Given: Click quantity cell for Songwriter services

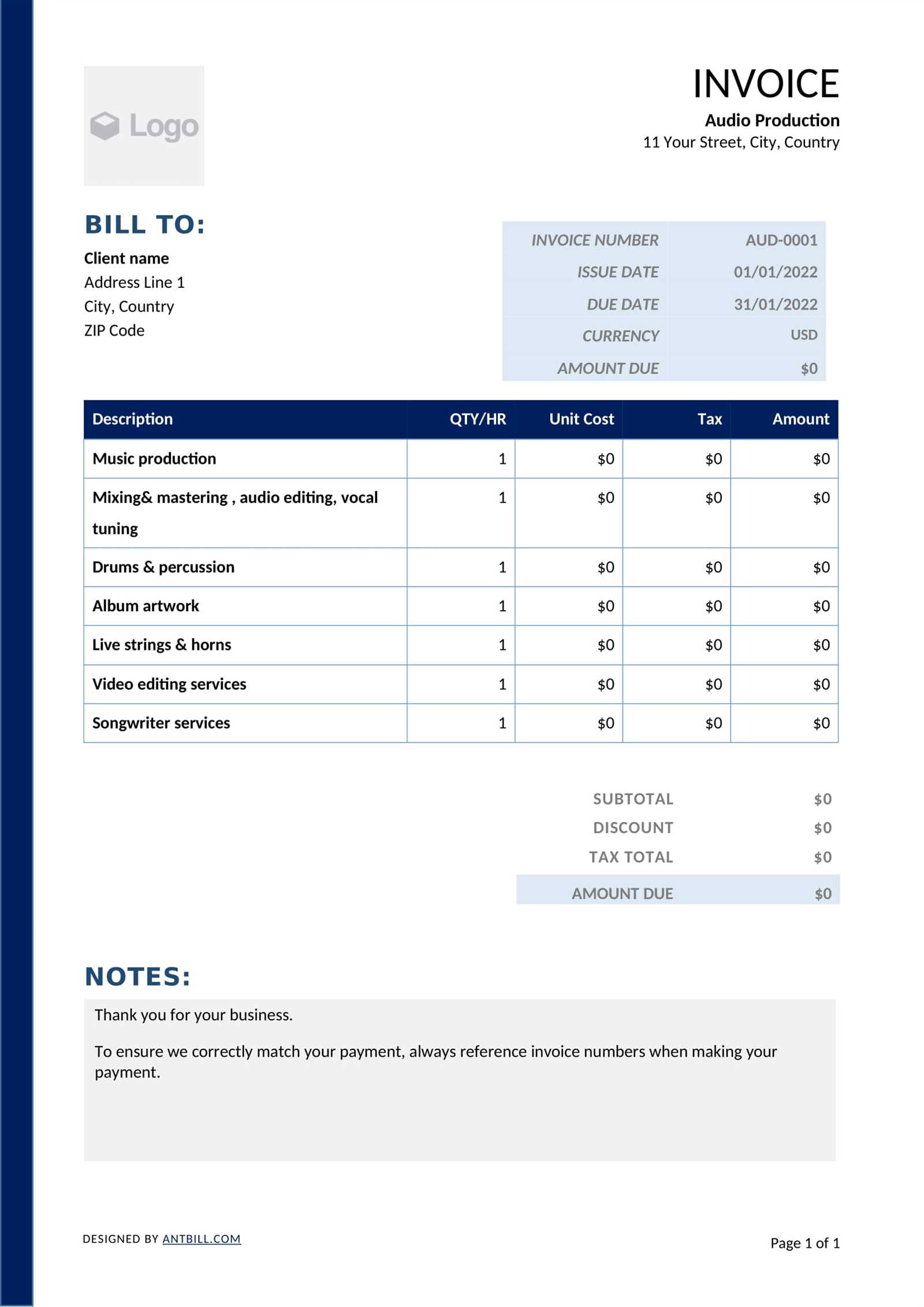Looking at the screenshot, I should click(461, 723).
